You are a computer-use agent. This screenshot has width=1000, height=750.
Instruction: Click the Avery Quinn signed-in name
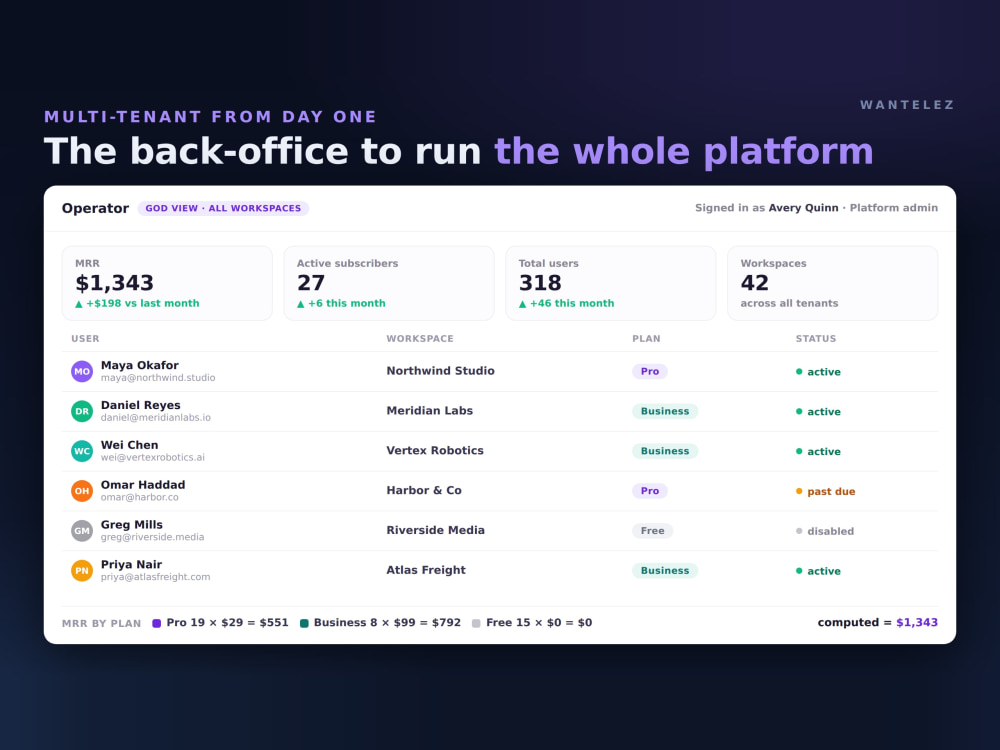point(804,208)
